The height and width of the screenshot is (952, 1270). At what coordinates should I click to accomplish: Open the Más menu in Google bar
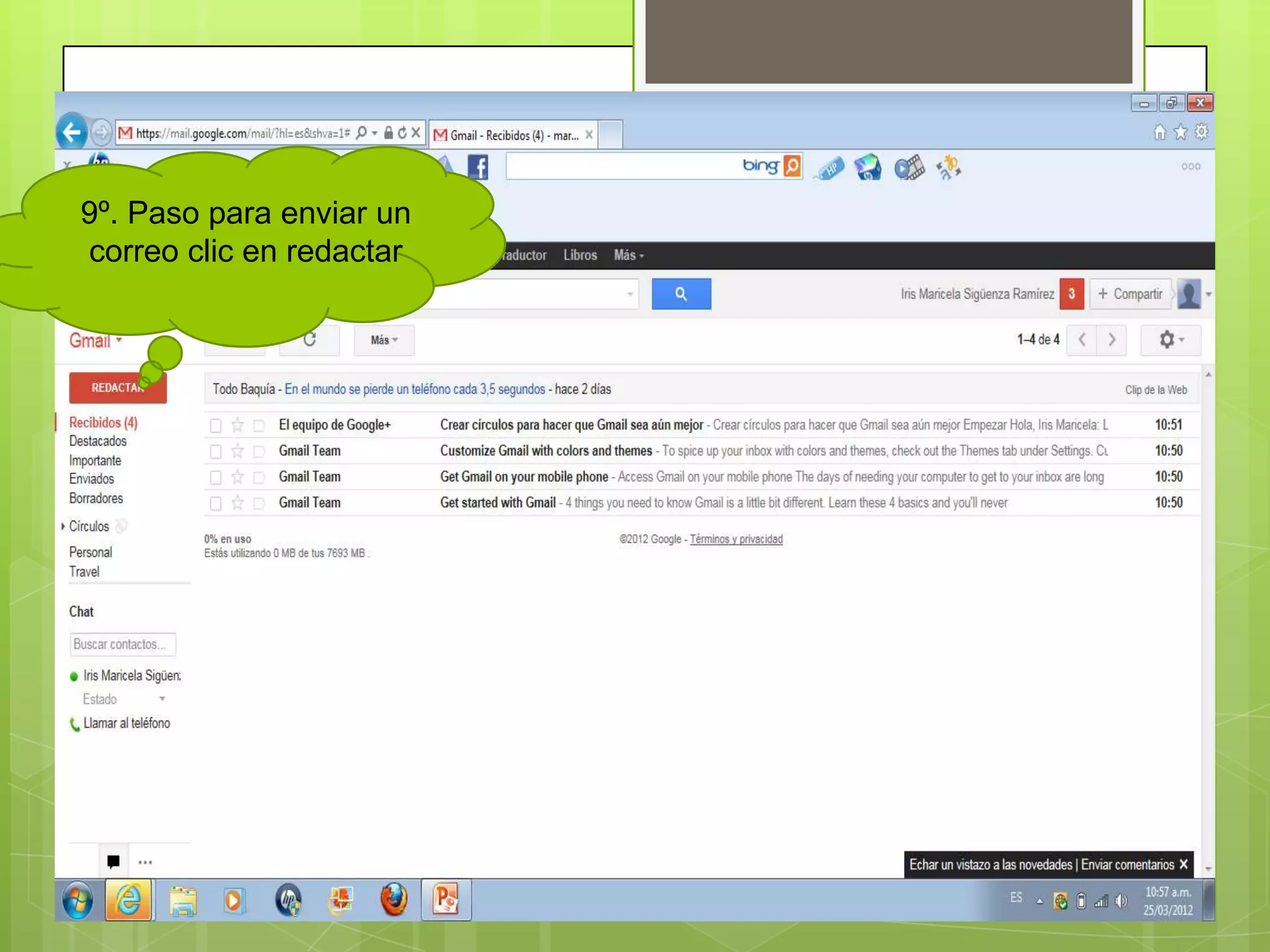coord(629,255)
